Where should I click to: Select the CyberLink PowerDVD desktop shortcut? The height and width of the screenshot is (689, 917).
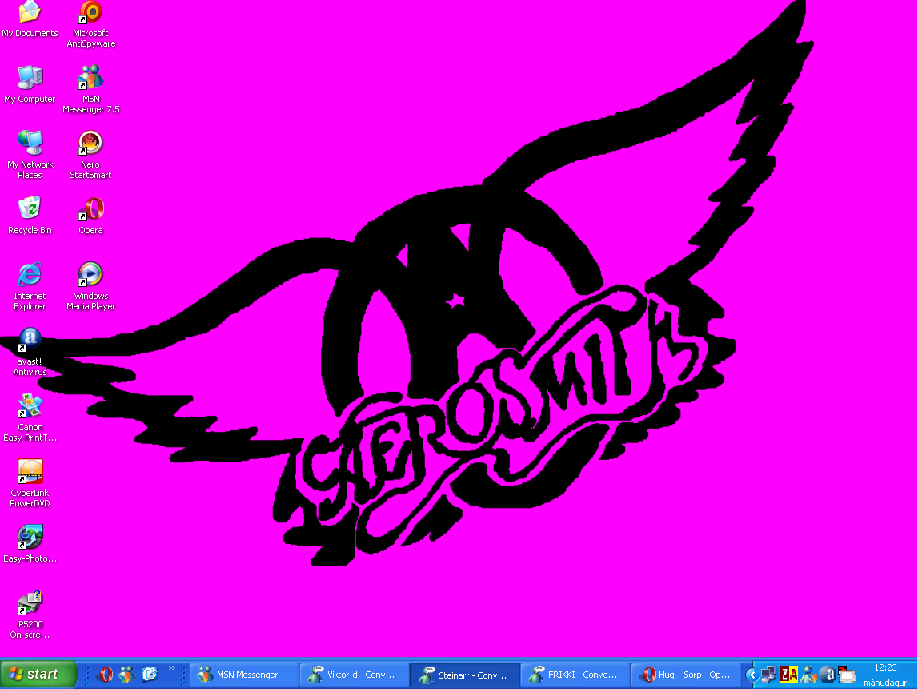[x=30, y=483]
